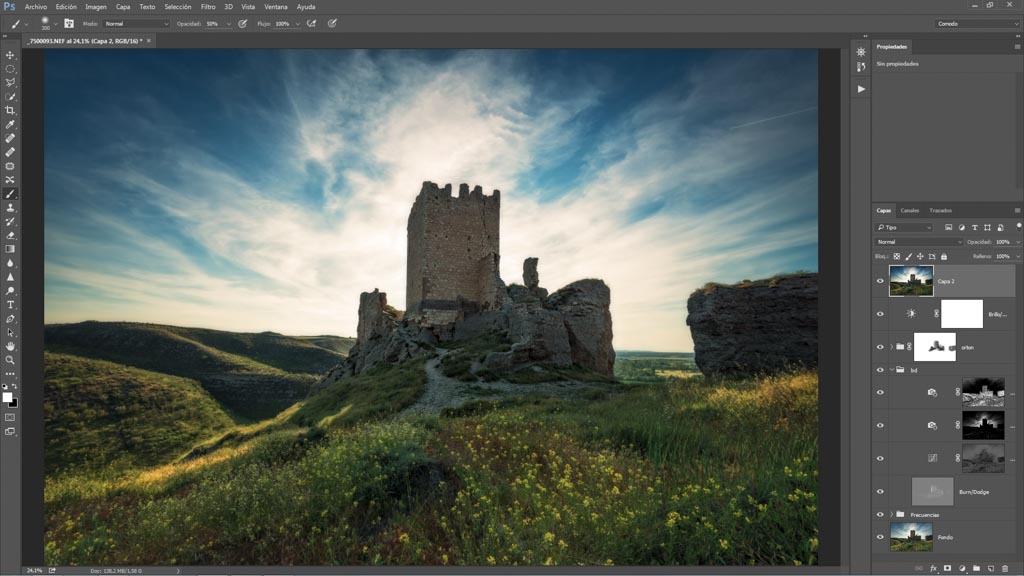Switch to the Canales tab

click(x=910, y=210)
